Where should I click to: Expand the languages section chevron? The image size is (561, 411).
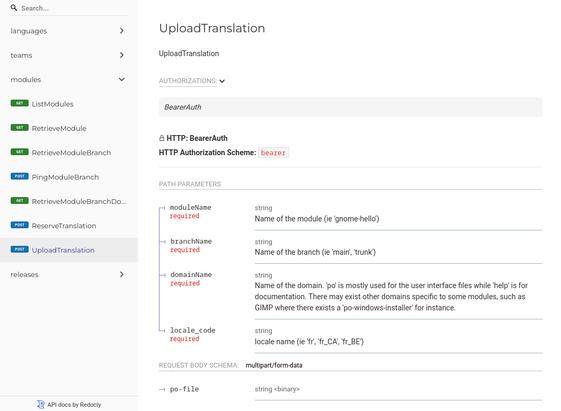[x=122, y=31]
